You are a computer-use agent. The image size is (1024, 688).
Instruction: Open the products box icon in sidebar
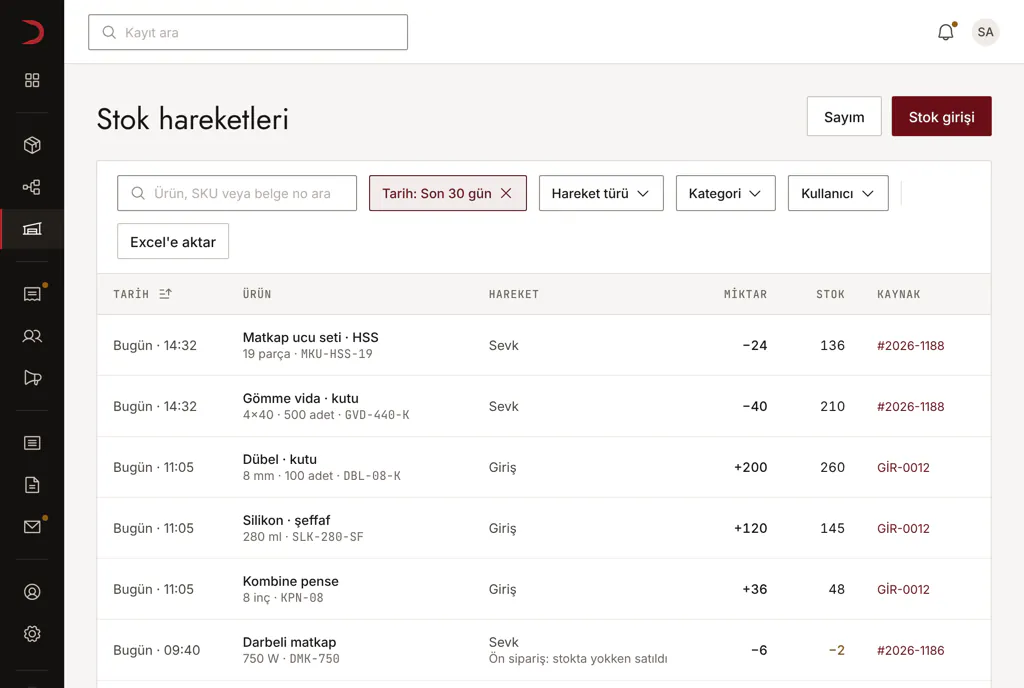(x=32, y=145)
